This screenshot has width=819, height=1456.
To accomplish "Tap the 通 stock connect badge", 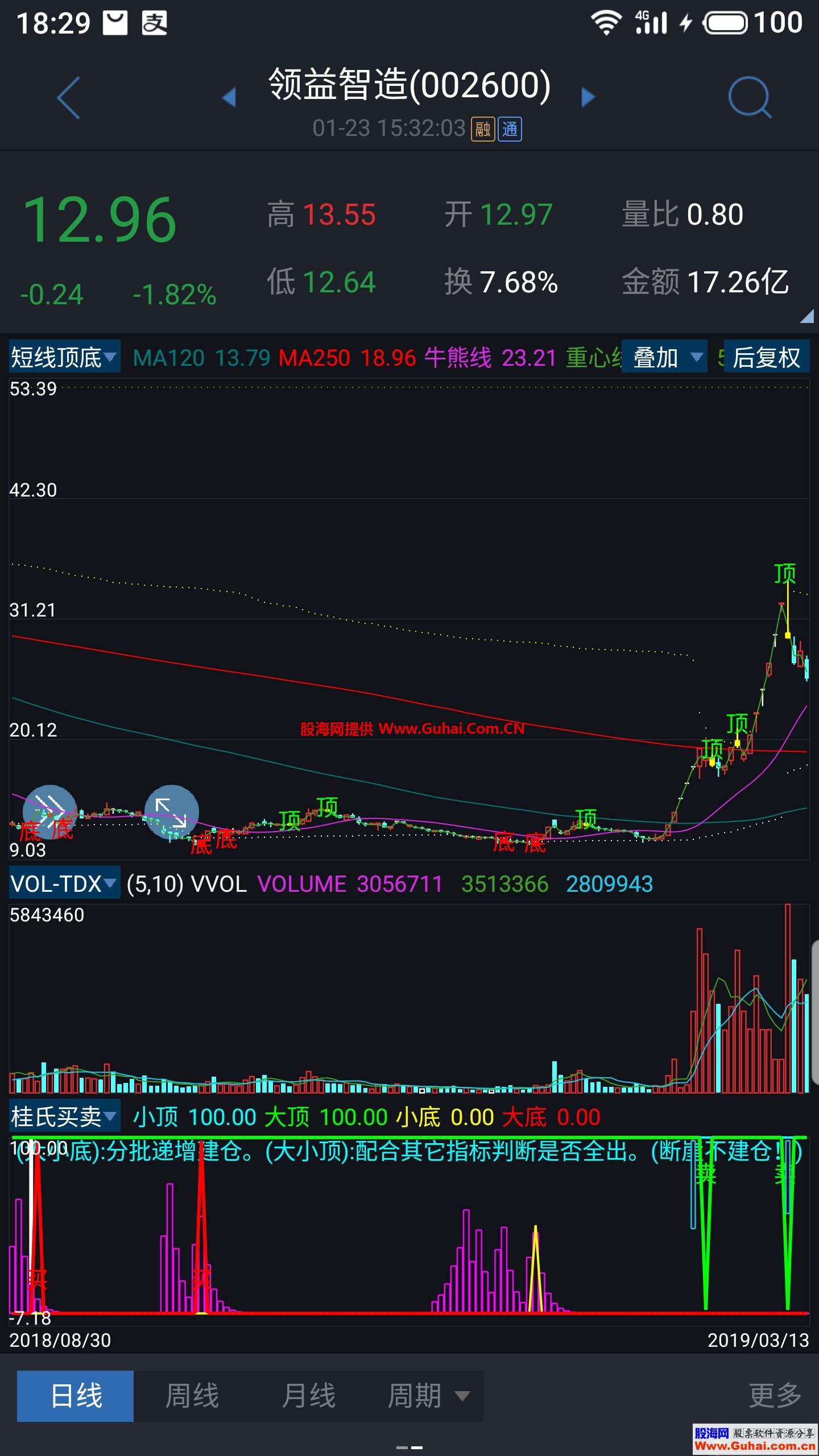I will tap(510, 129).
